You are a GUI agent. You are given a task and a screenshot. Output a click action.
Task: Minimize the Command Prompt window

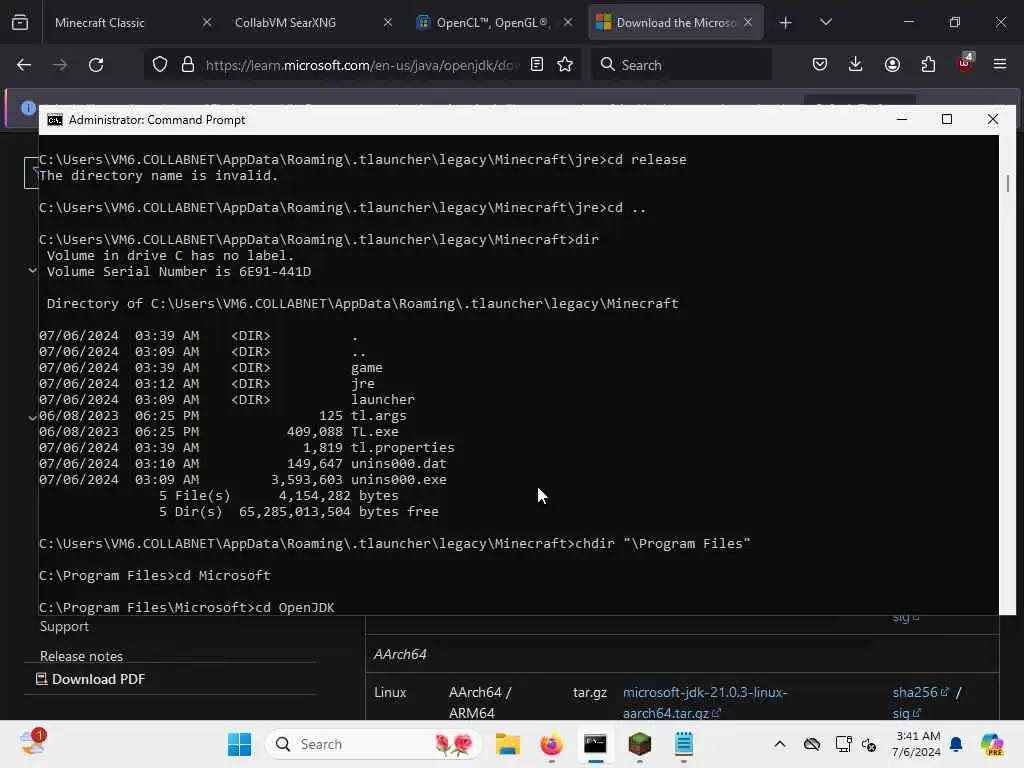click(902, 120)
